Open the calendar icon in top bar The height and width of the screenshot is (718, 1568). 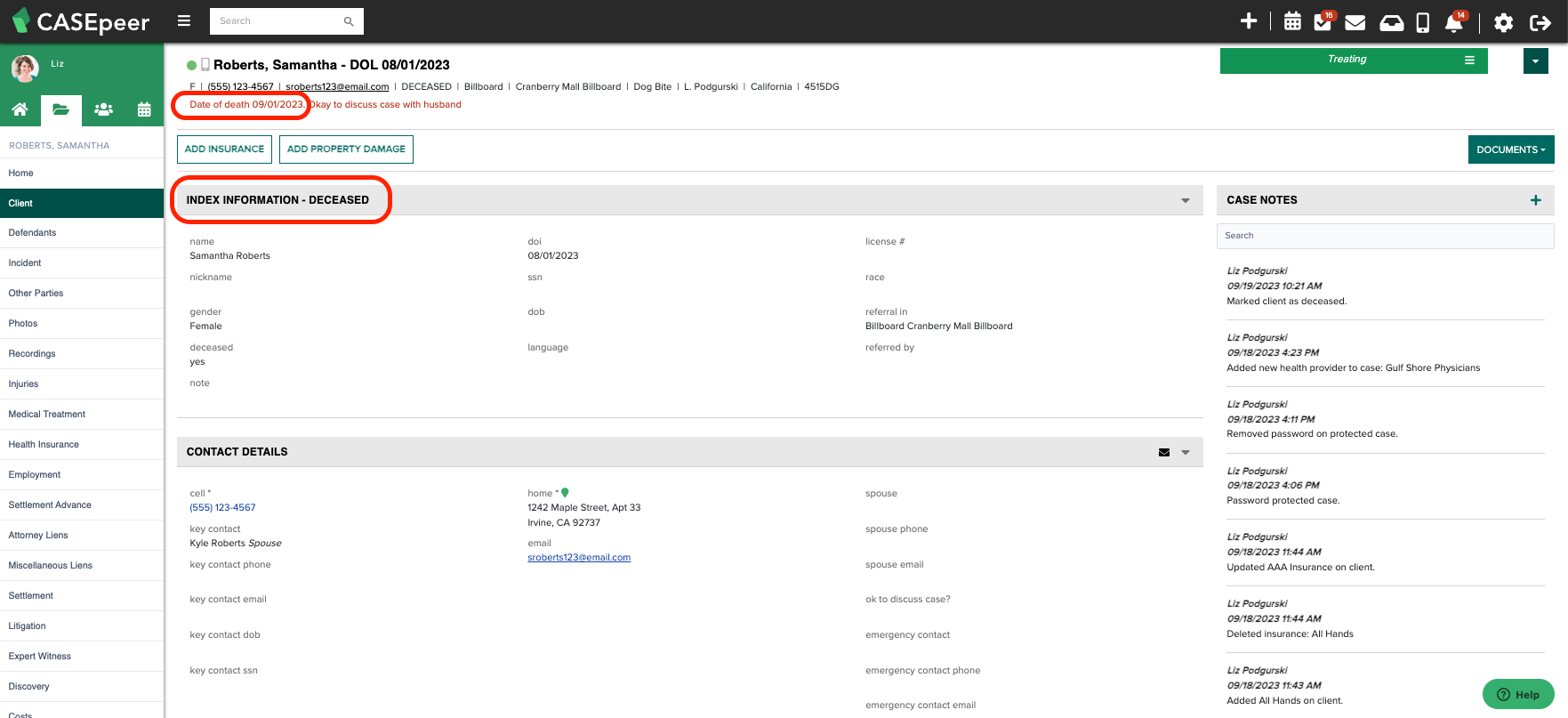point(1293,22)
